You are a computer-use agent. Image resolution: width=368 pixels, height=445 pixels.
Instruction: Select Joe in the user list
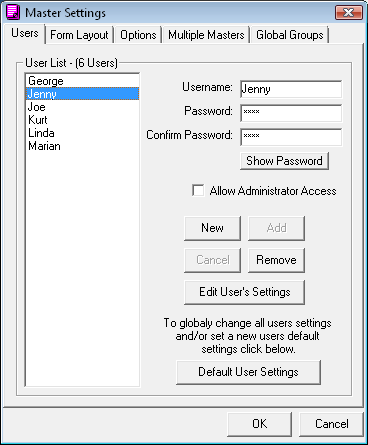click(x=82, y=107)
